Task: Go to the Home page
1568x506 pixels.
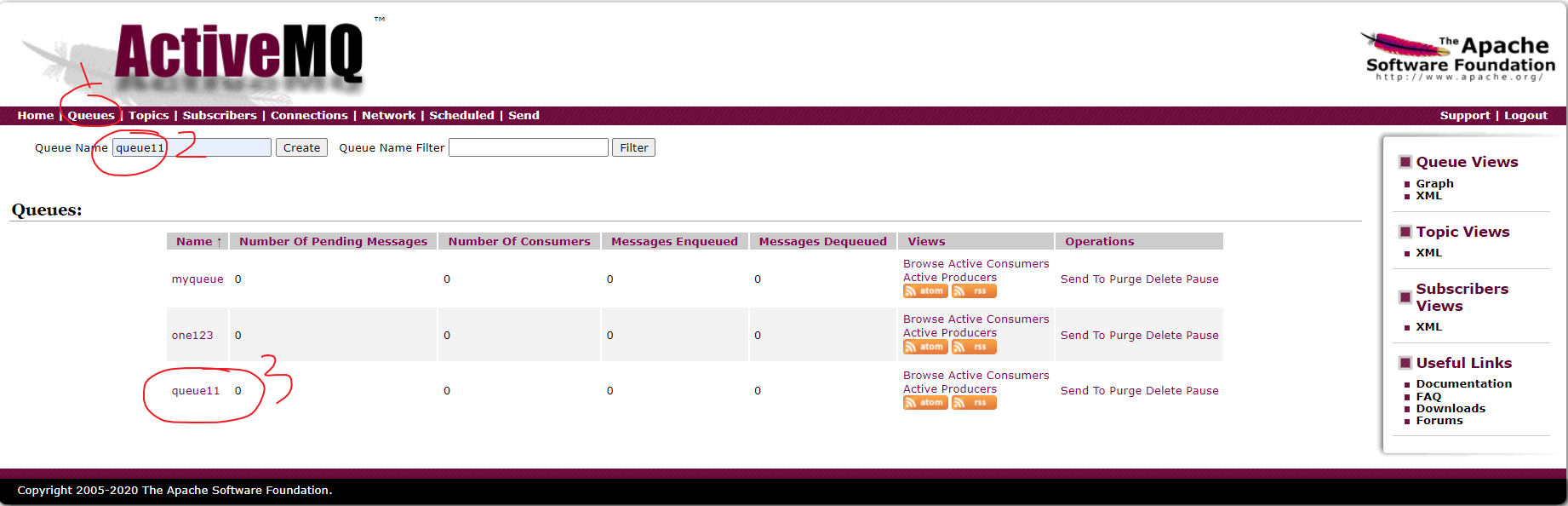Action: (36, 115)
